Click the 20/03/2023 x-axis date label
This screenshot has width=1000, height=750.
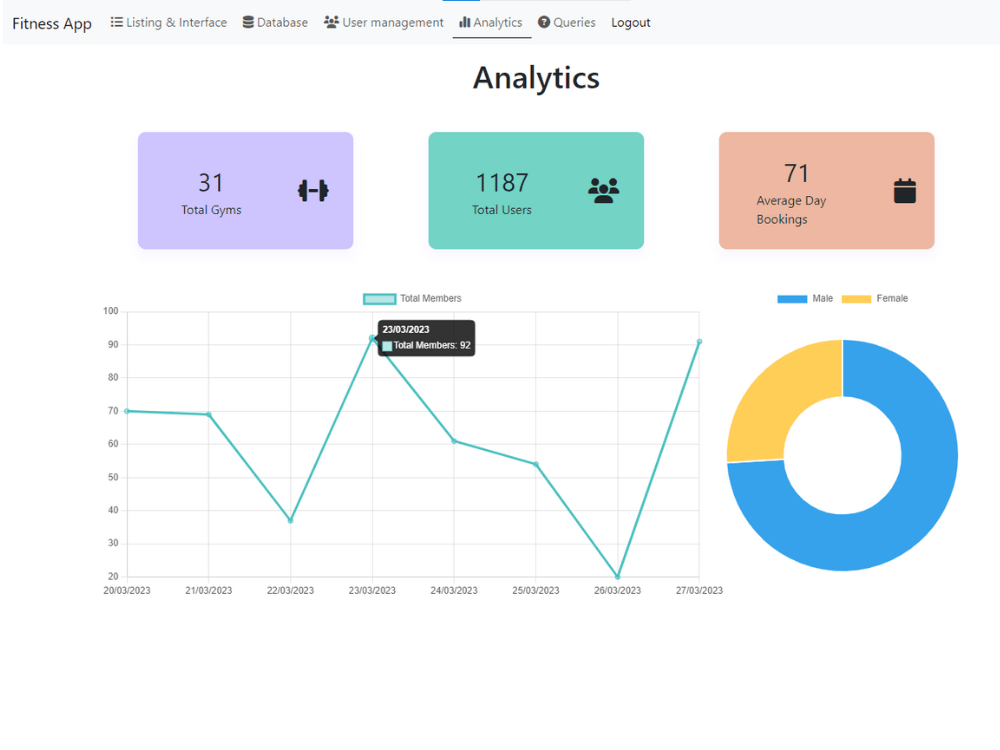pos(127,591)
